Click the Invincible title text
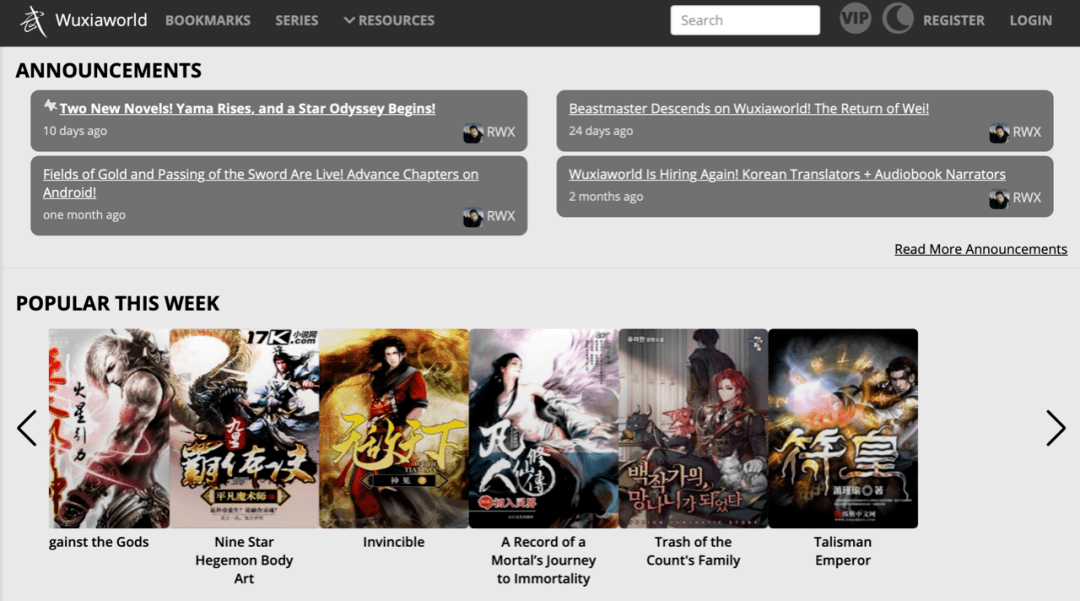1080x601 pixels. click(x=394, y=542)
